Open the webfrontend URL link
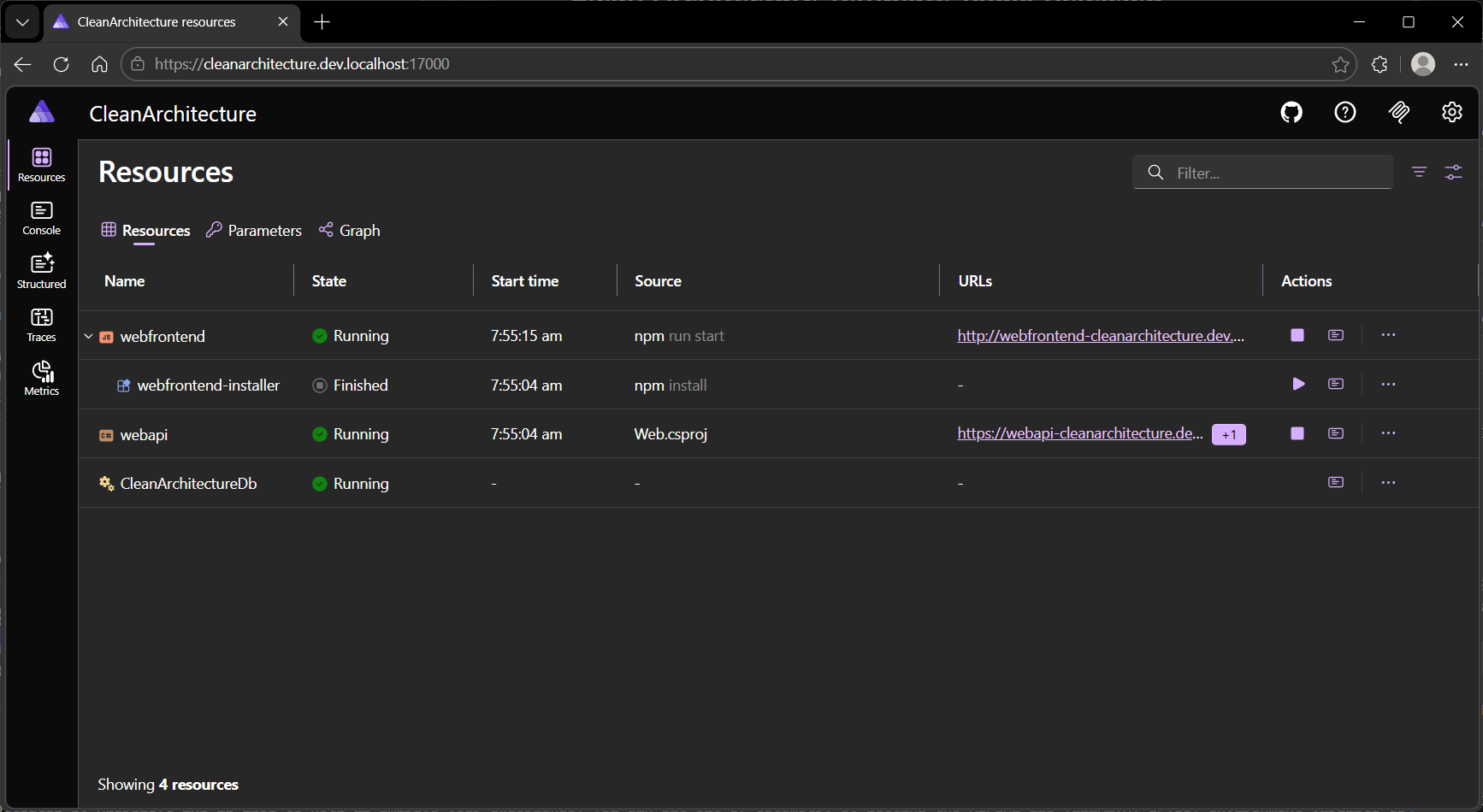This screenshot has height=812, width=1483. [x=1100, y=335]
